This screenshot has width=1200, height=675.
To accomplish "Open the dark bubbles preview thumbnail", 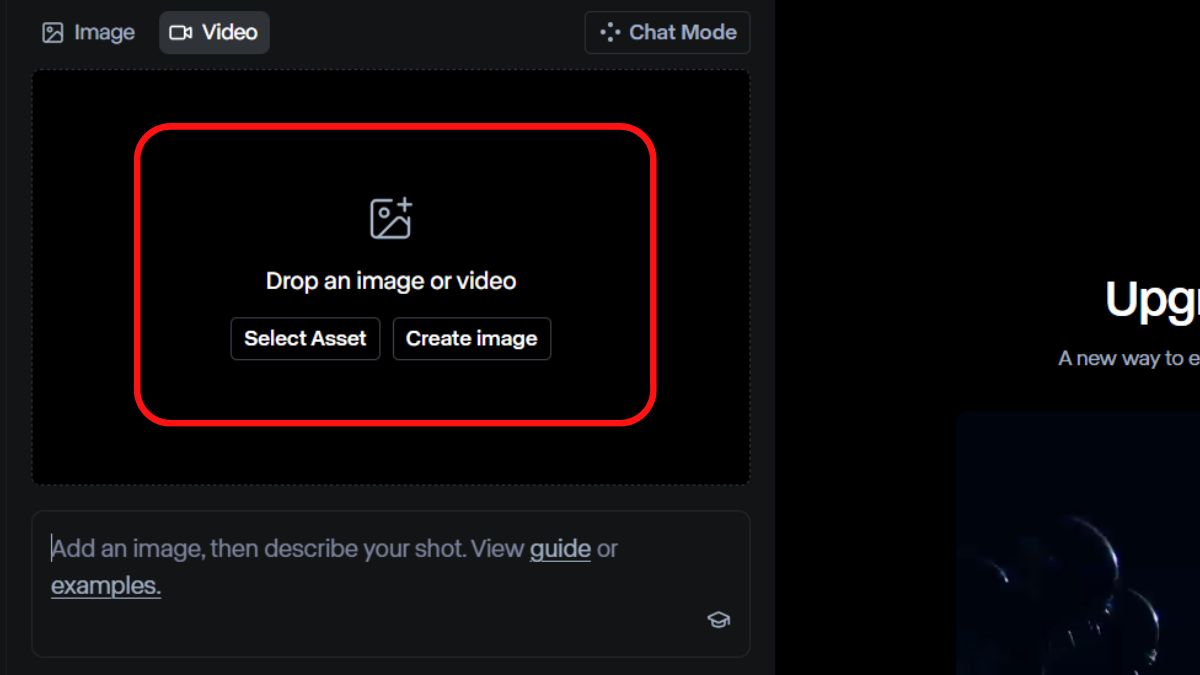I will point(1078,542).
